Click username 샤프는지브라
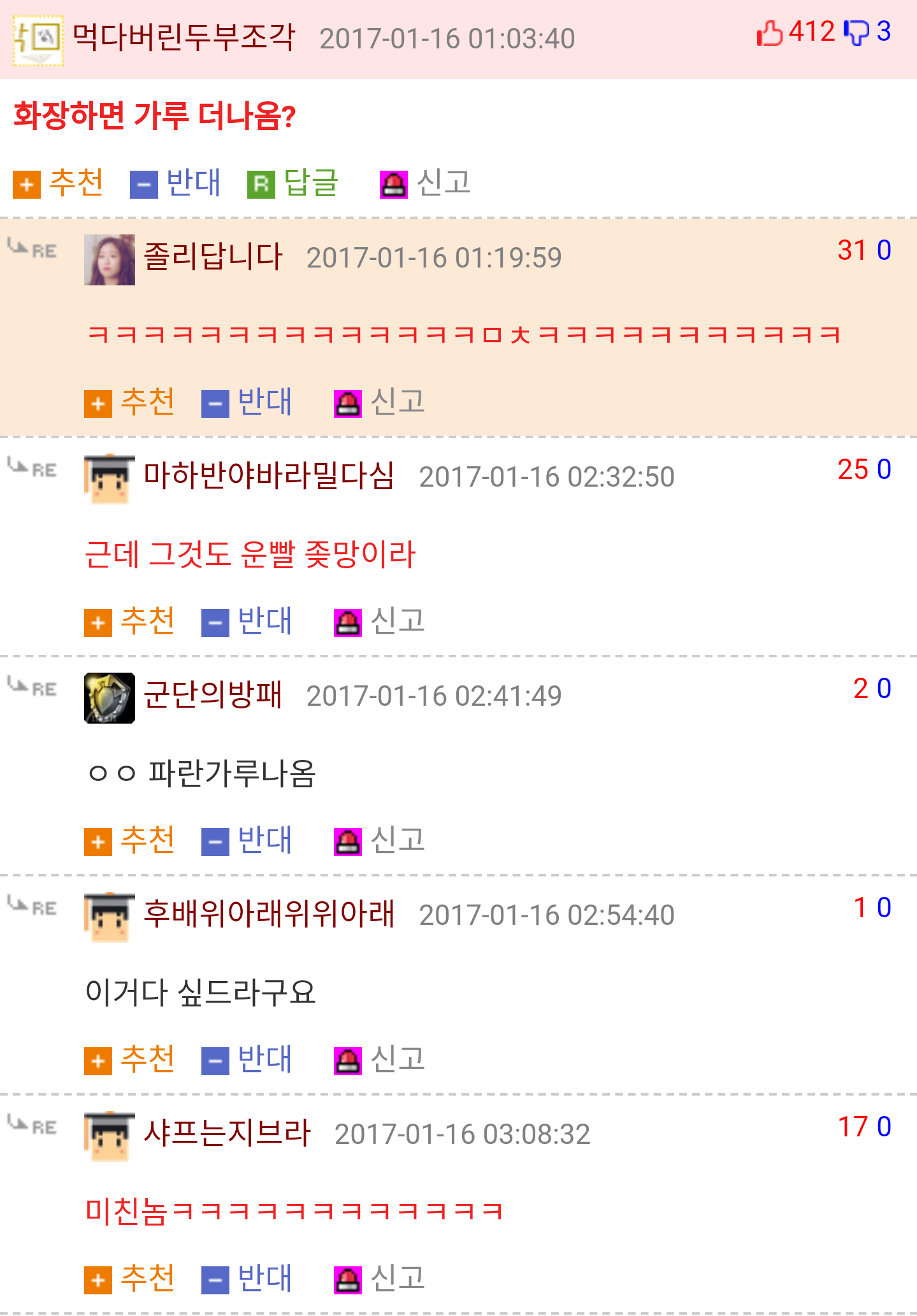This screenshot has height=1316, width=917. point(227,1133)
